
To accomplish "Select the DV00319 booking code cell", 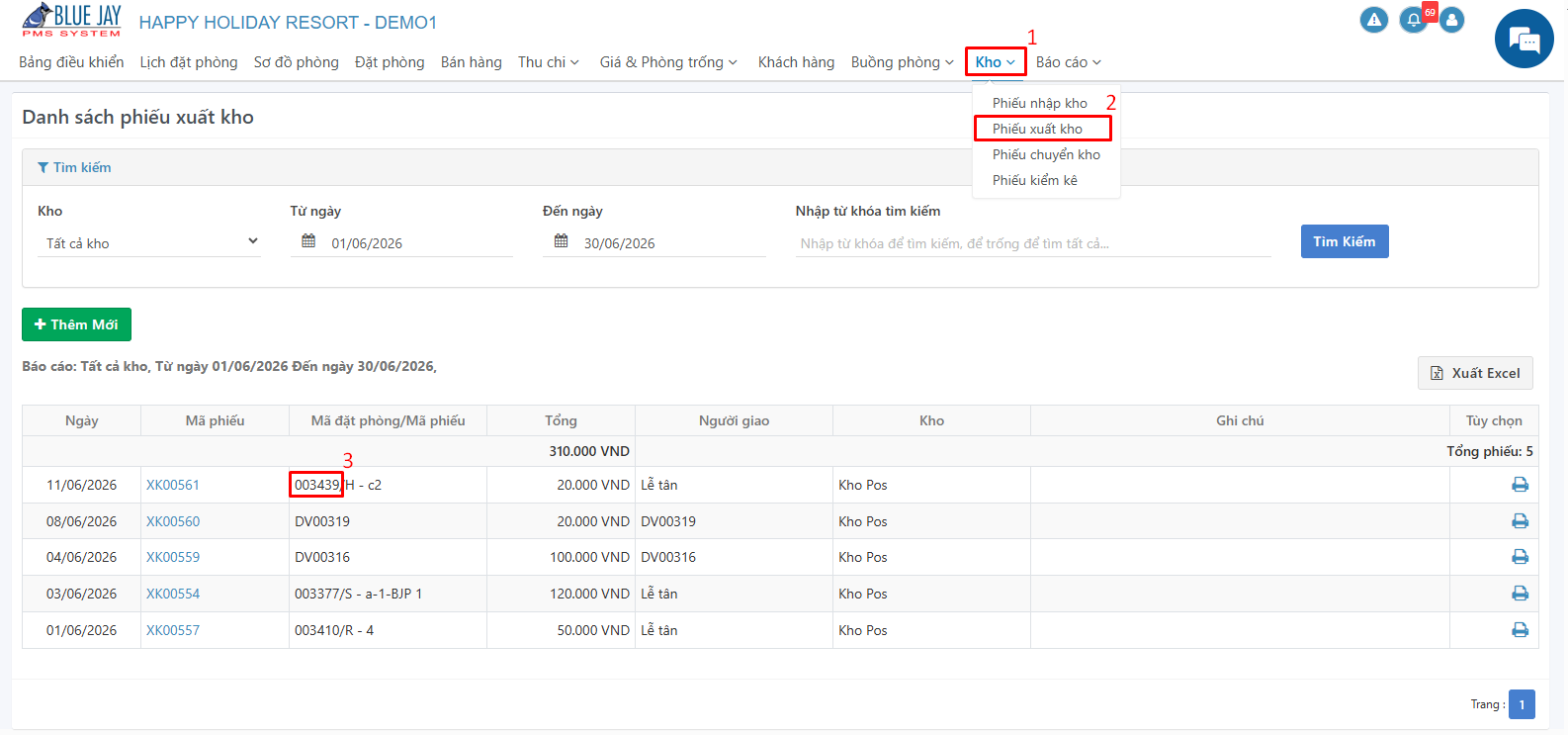I will pos(388,521).
